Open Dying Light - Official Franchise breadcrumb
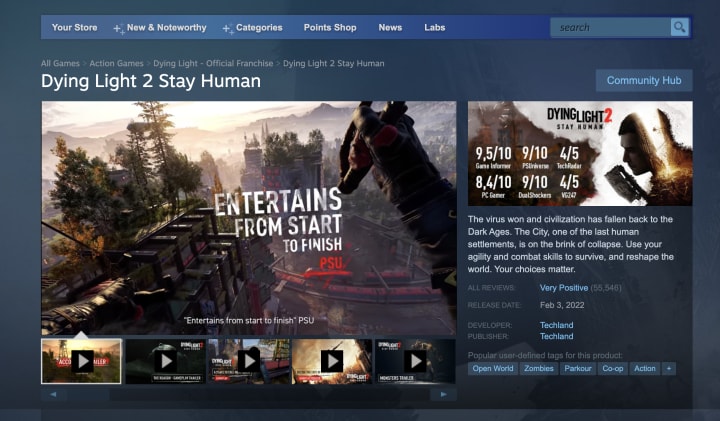 pyautogui.click(x=213, y=63)
